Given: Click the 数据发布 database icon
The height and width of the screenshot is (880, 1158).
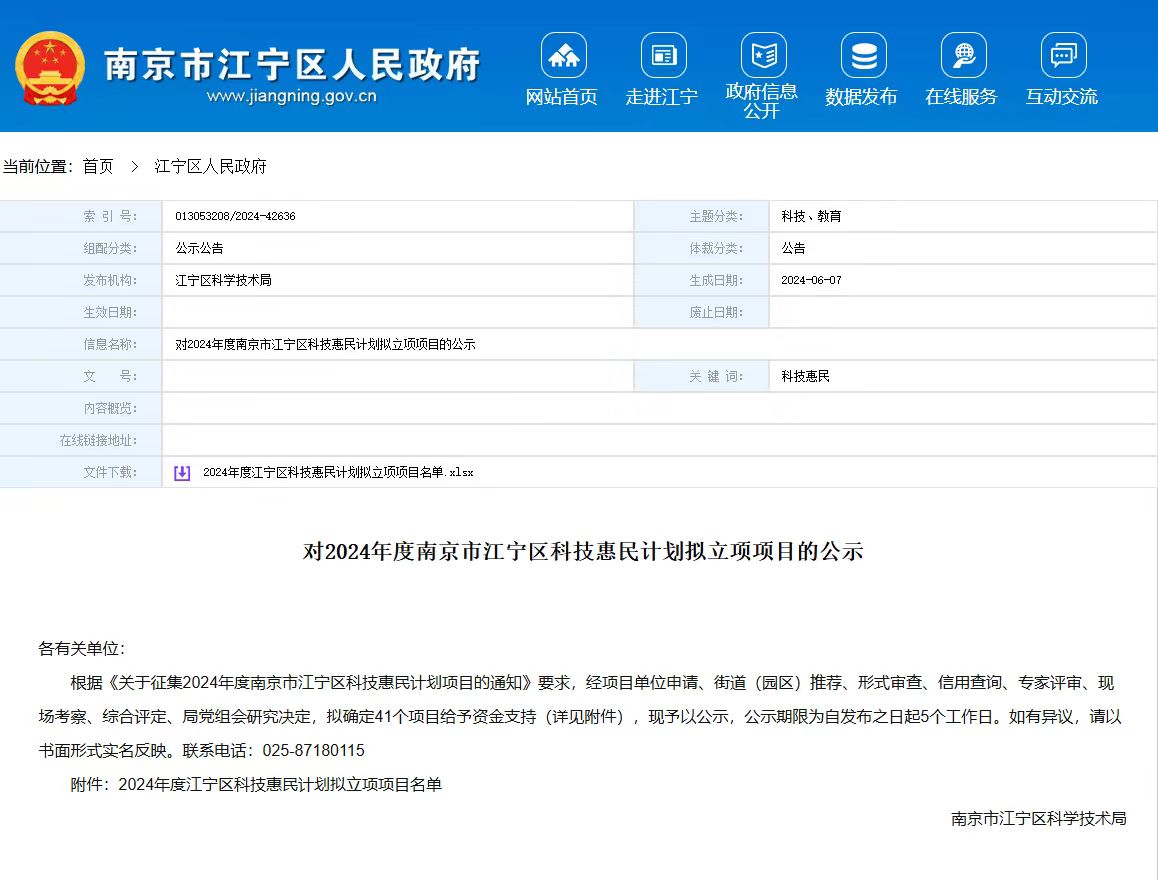Looking at the screenshot, I should [x=863, y=55].
